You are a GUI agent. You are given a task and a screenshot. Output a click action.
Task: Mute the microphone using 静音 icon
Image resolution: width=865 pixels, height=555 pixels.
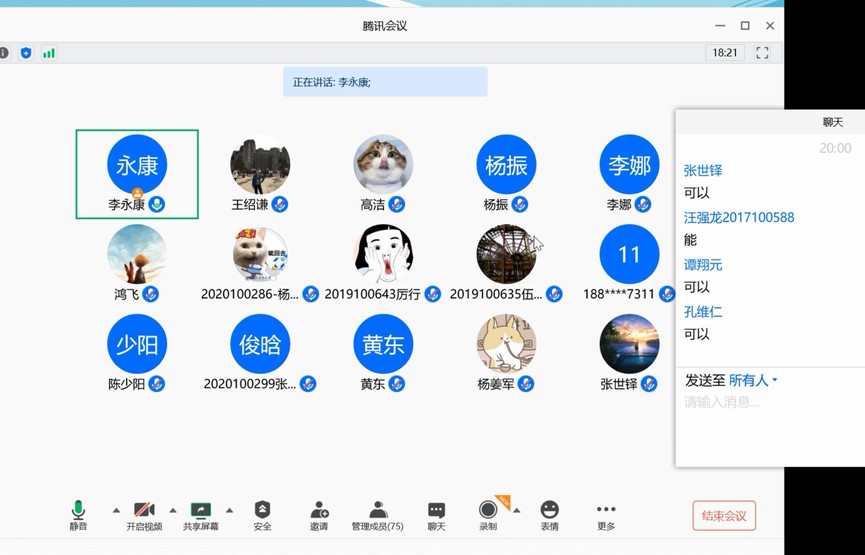(x=78, y=510)
